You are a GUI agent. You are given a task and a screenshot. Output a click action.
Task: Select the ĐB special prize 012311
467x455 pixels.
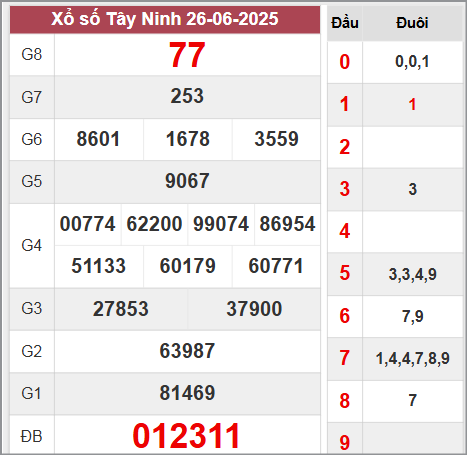tap(186, 436)
